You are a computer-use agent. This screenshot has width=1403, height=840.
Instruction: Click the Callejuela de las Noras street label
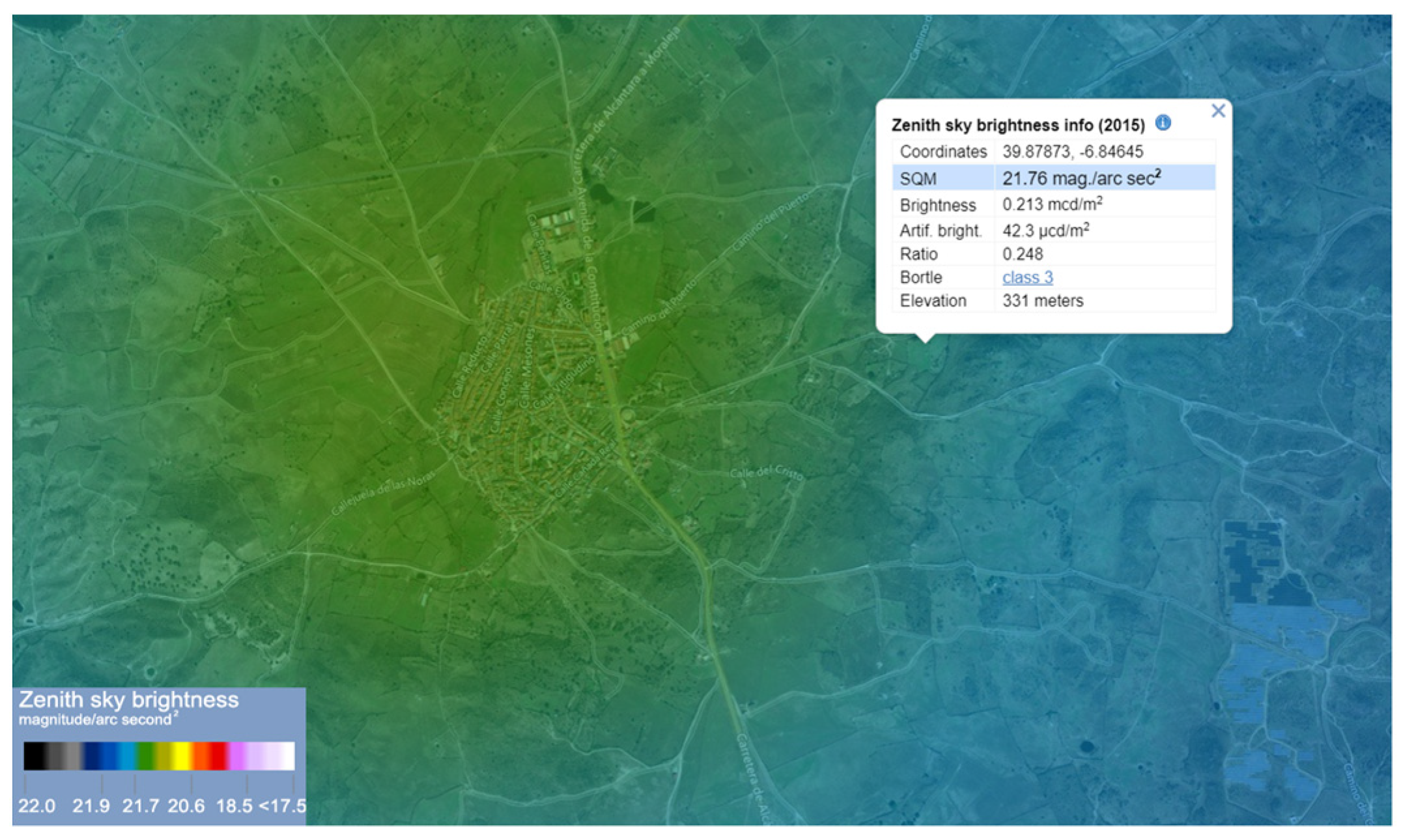(383, 492)
